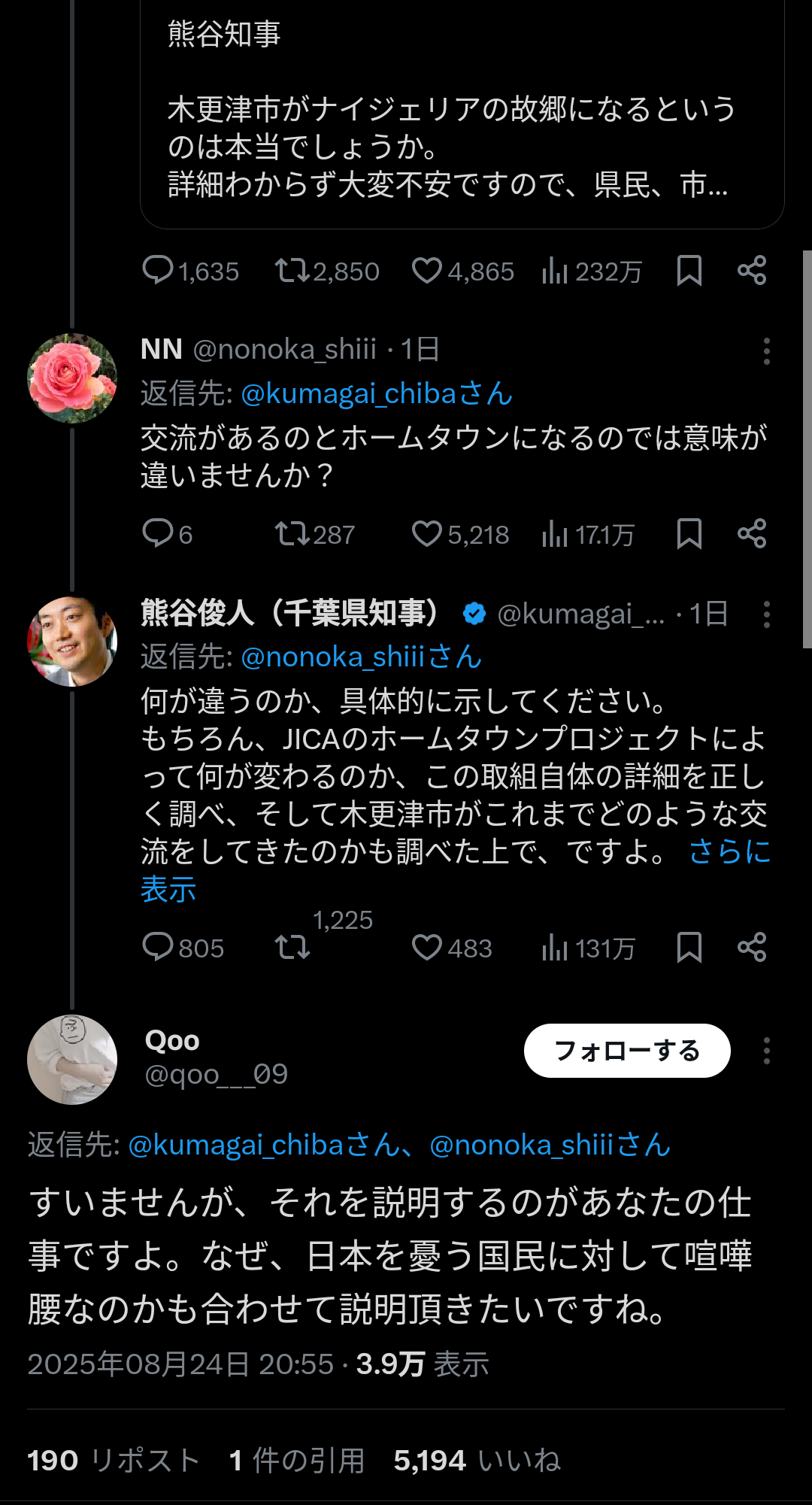
Task: Follow Qoo with フォローする button
Action: click(x=627, y=1051)
